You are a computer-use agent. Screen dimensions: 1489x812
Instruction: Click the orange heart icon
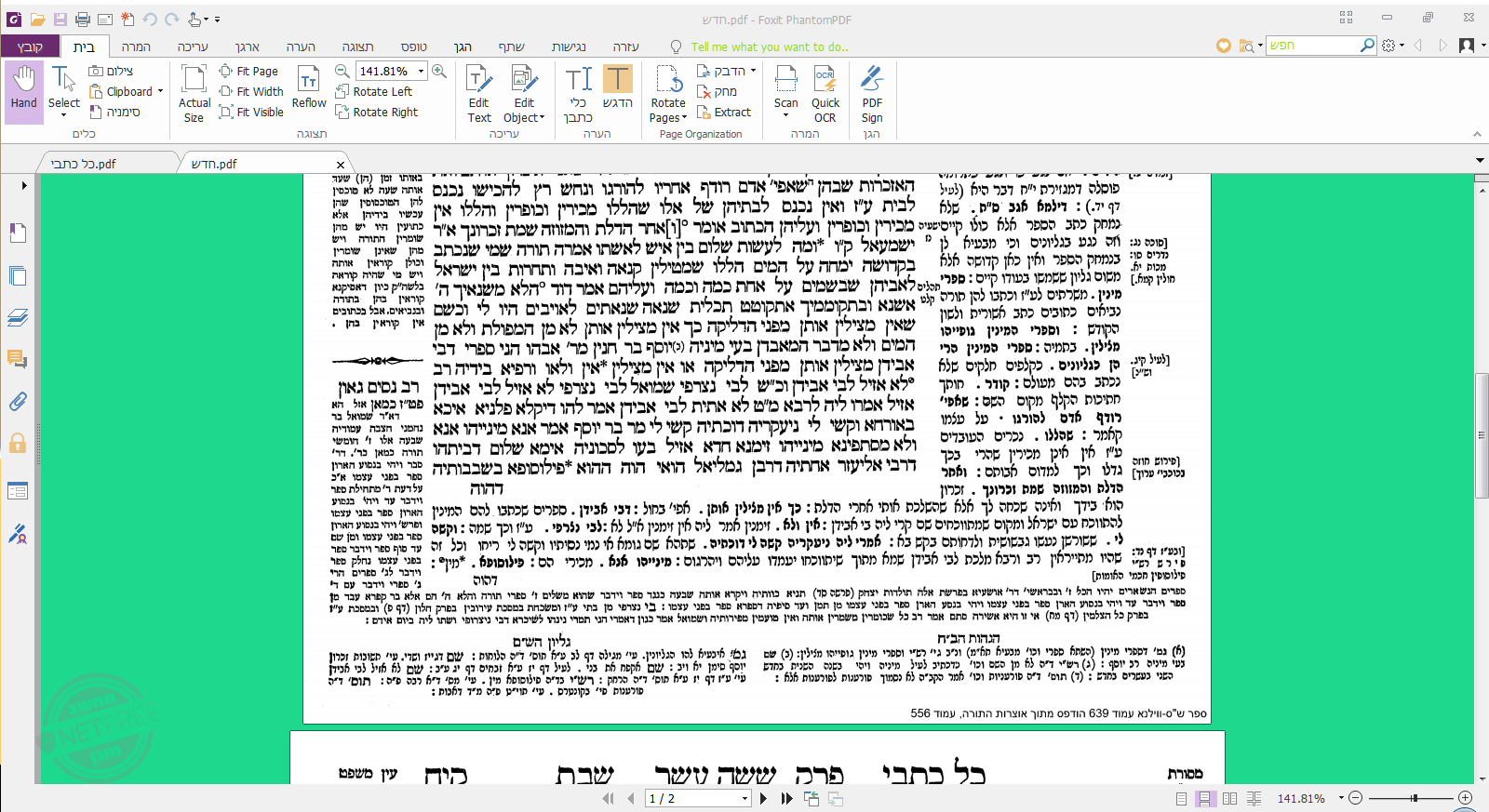point(1224,46)
